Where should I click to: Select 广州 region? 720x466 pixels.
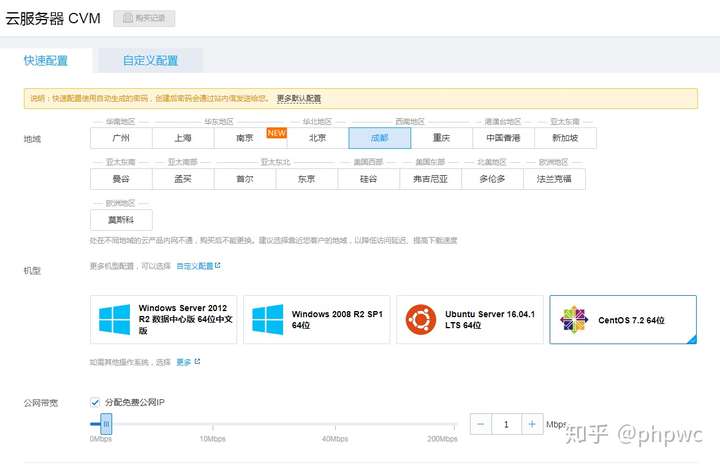point(121,138)
